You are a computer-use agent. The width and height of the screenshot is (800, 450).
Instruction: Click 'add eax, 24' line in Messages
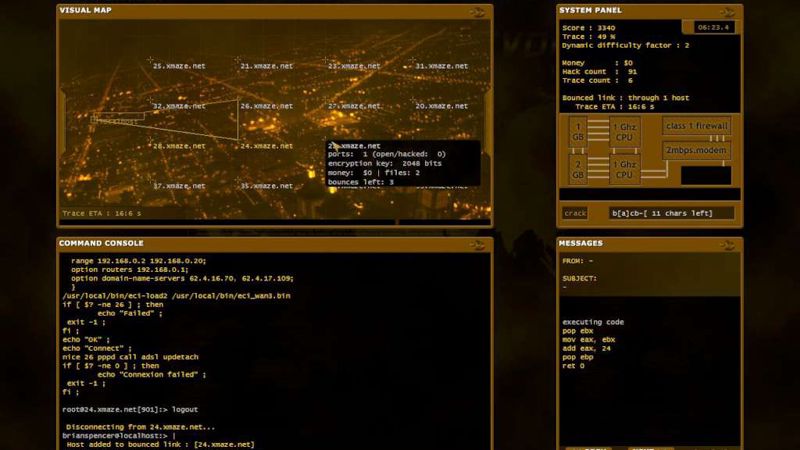click(586, 348)
